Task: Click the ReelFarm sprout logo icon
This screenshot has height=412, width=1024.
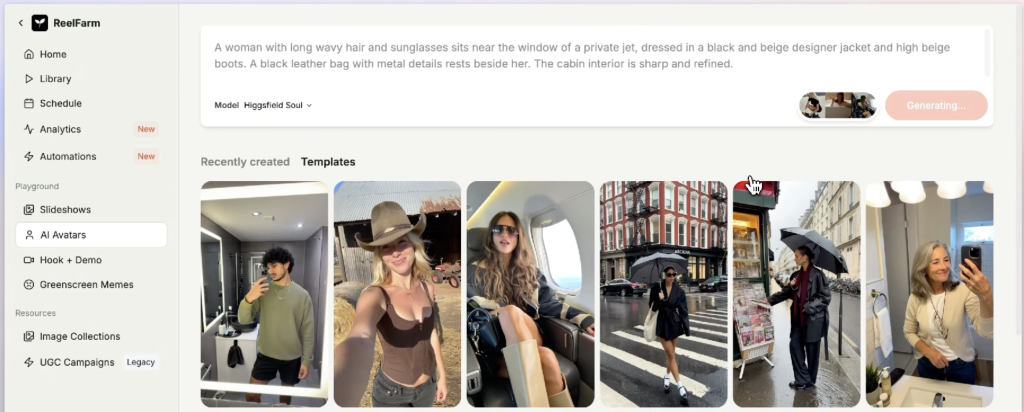Action: [40, 23]
